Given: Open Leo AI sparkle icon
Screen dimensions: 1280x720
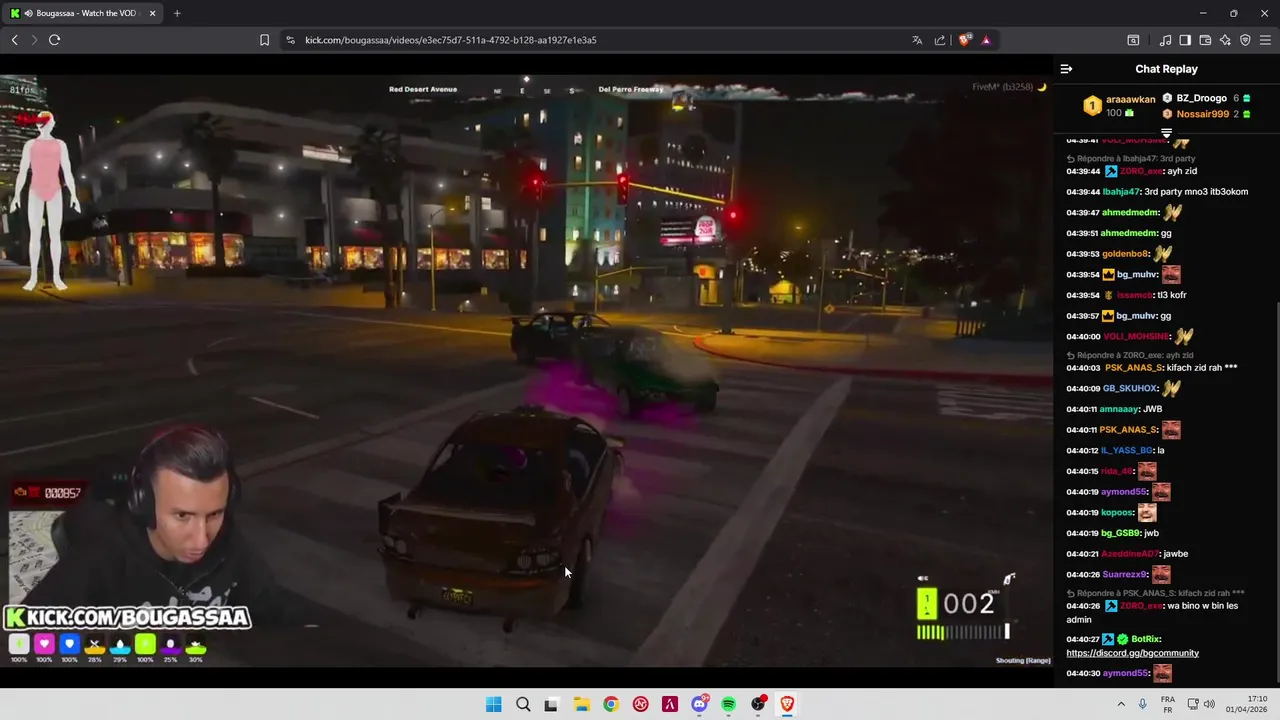Looking at the screenshot, I should click(x=1225, y=40).
